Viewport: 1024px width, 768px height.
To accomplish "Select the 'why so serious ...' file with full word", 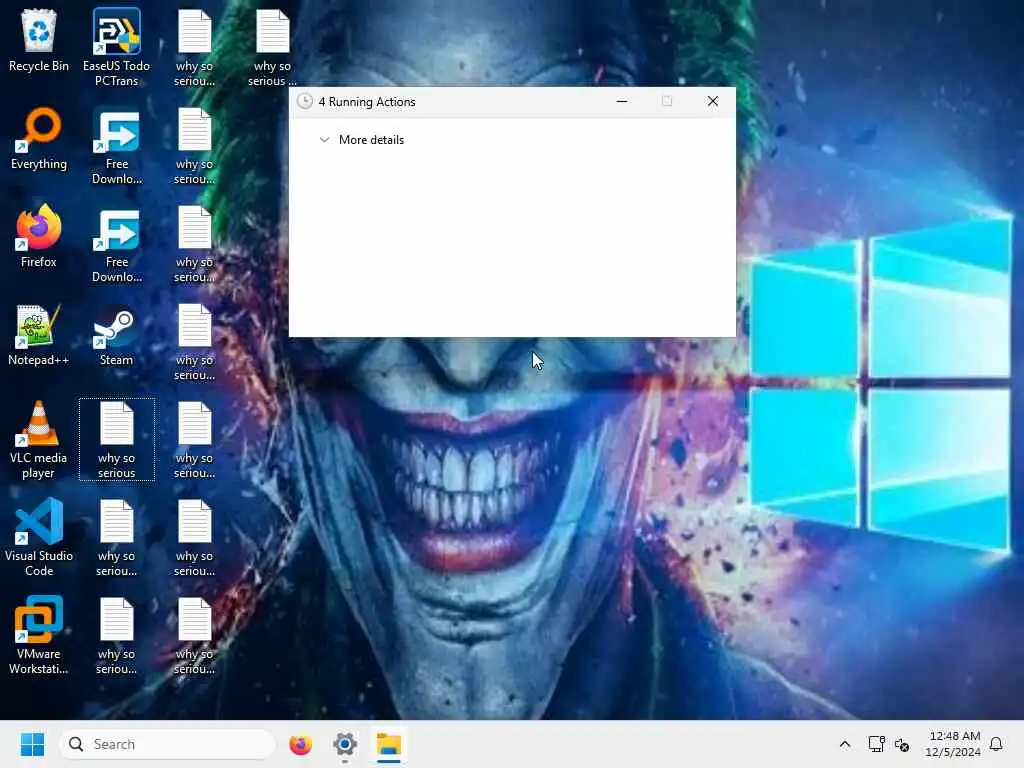I will click(x=272, y=47).
